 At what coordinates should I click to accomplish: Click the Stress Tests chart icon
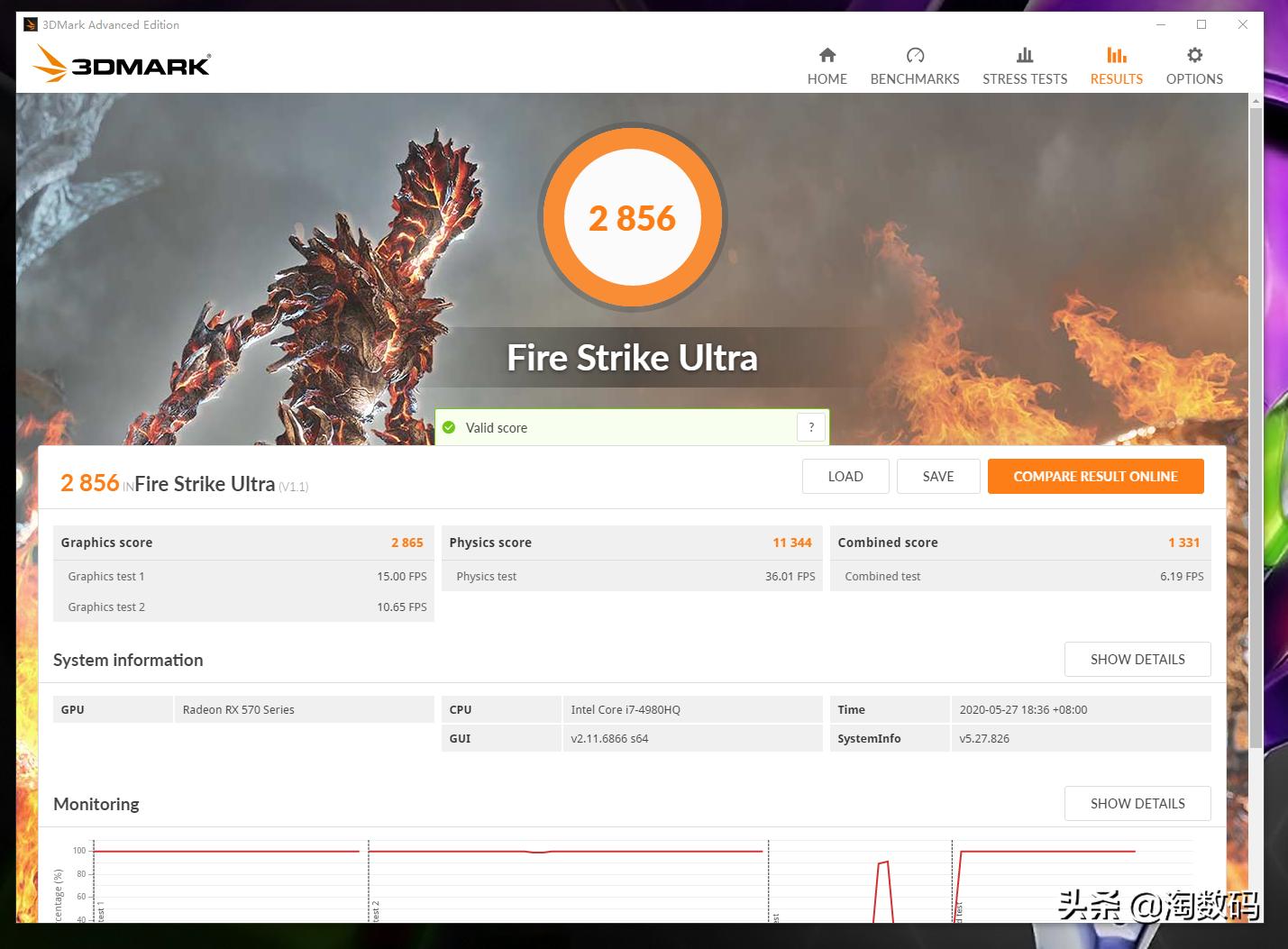(x=1024, y=55)
